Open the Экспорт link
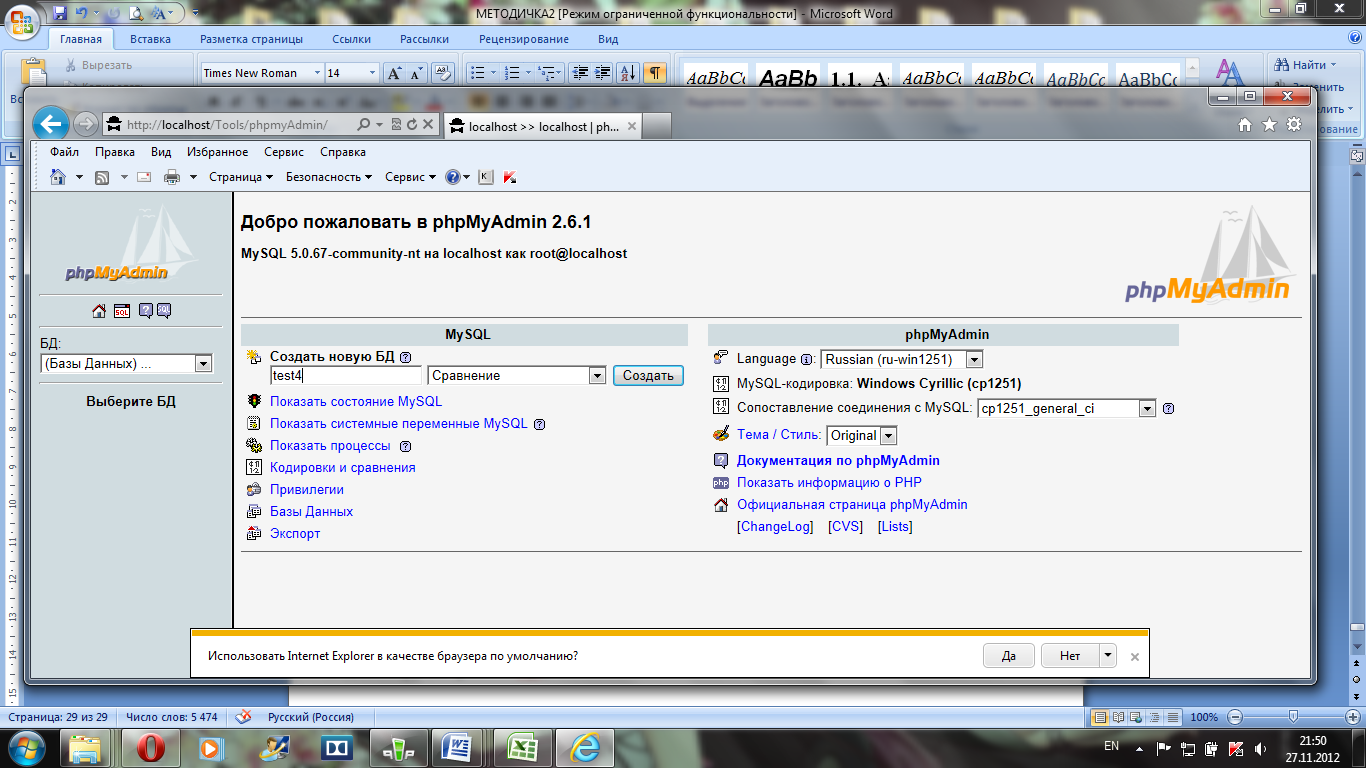 point(295,534)
